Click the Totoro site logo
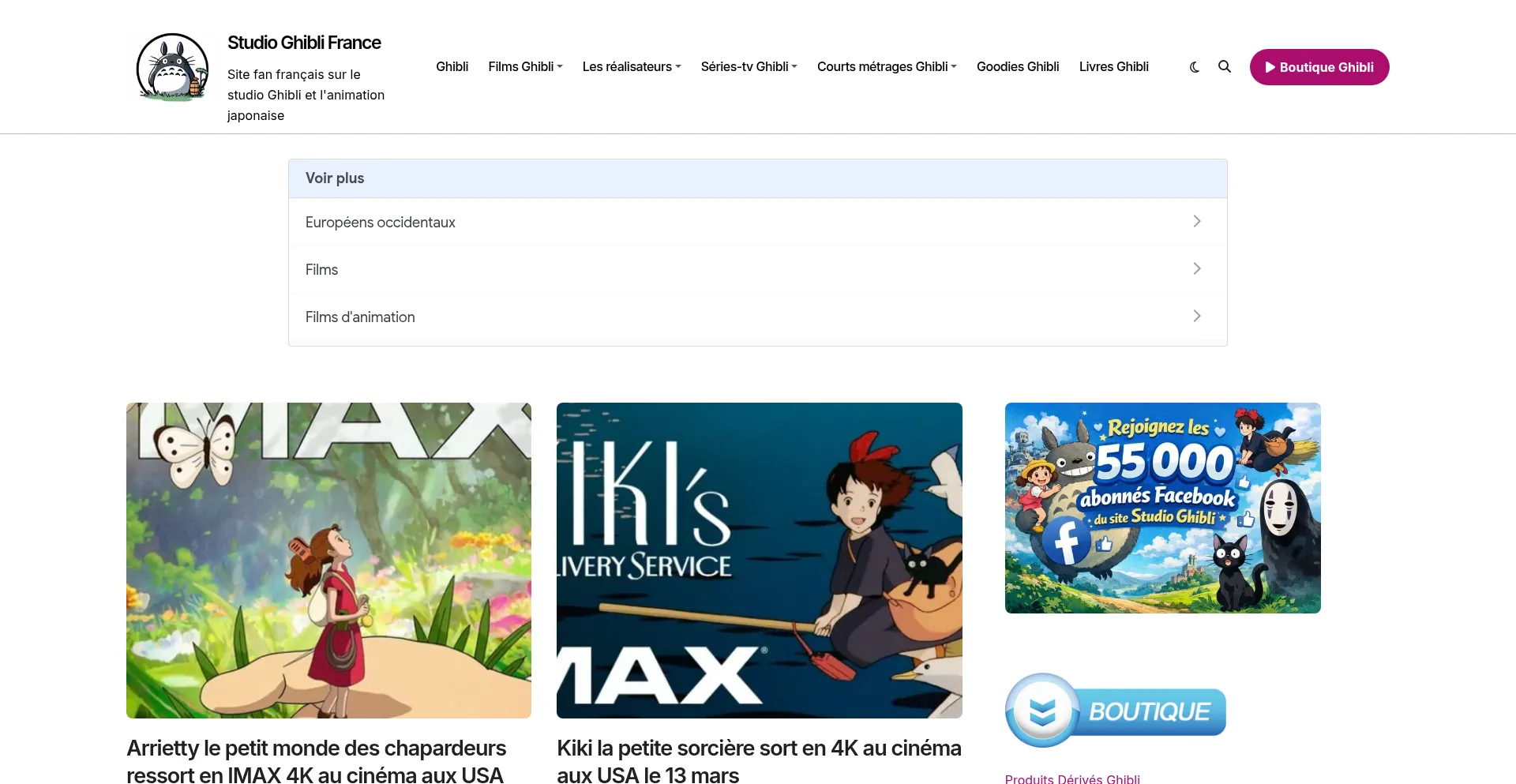The height and width of the screenshot is (784, 1516). (172, 67)
